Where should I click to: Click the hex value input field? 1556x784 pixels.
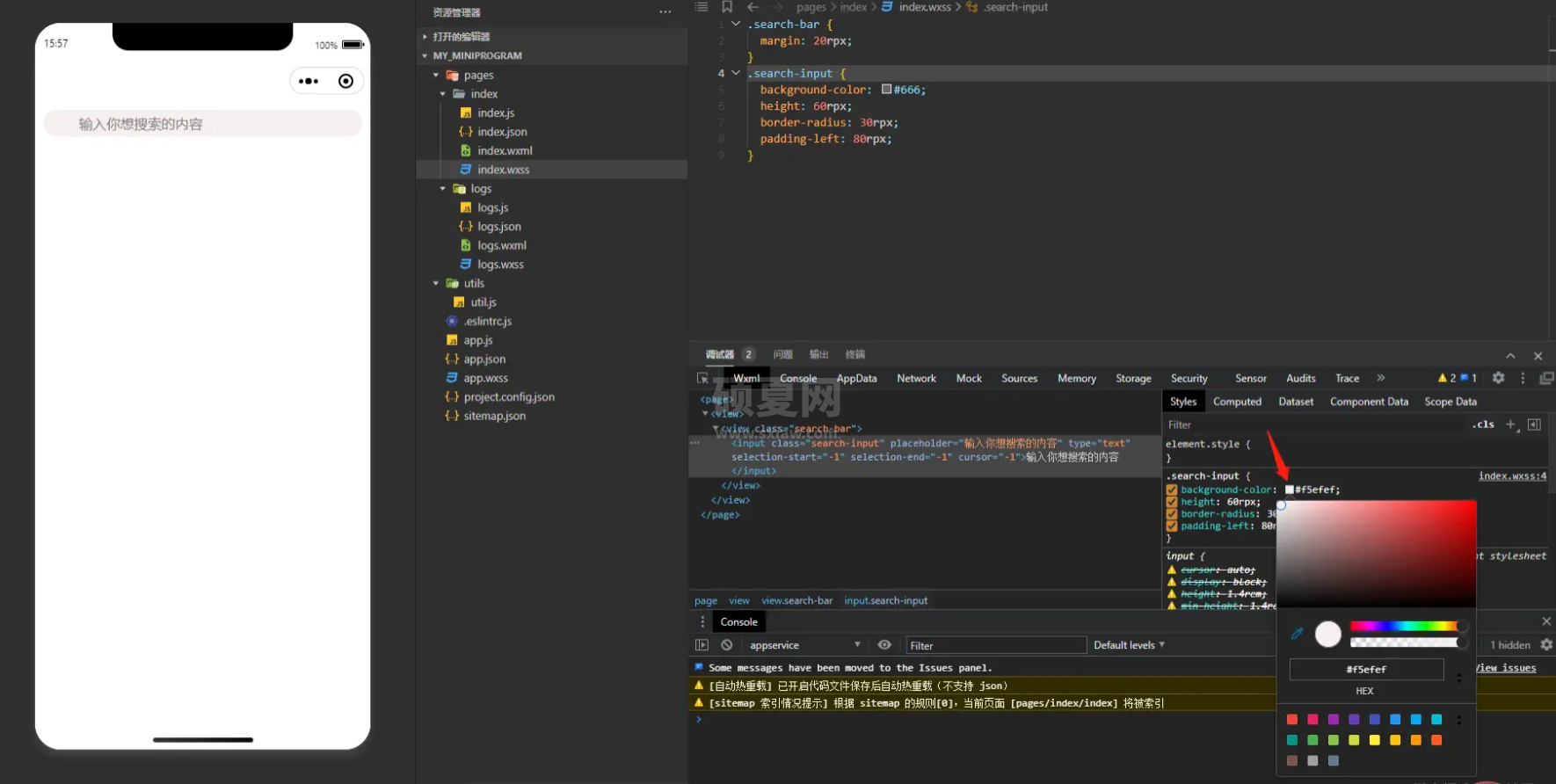(1366, 669)
